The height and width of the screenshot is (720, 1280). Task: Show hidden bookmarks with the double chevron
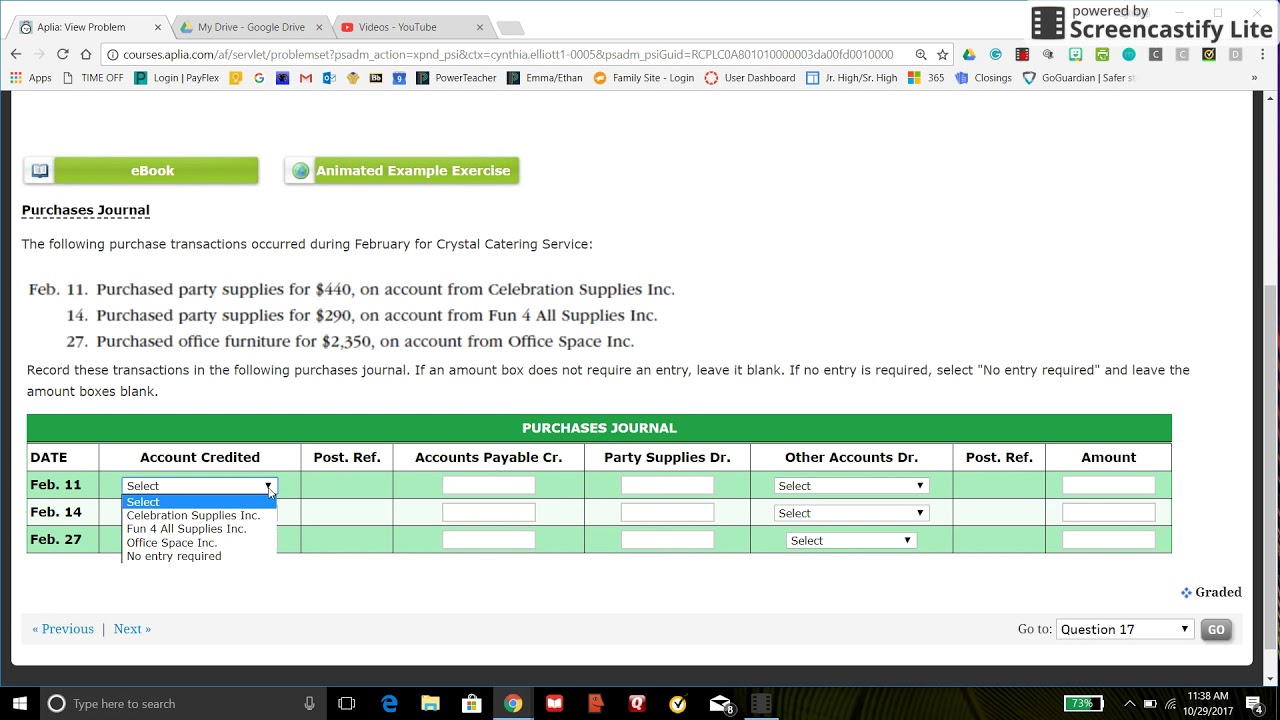pos(1254,78)
